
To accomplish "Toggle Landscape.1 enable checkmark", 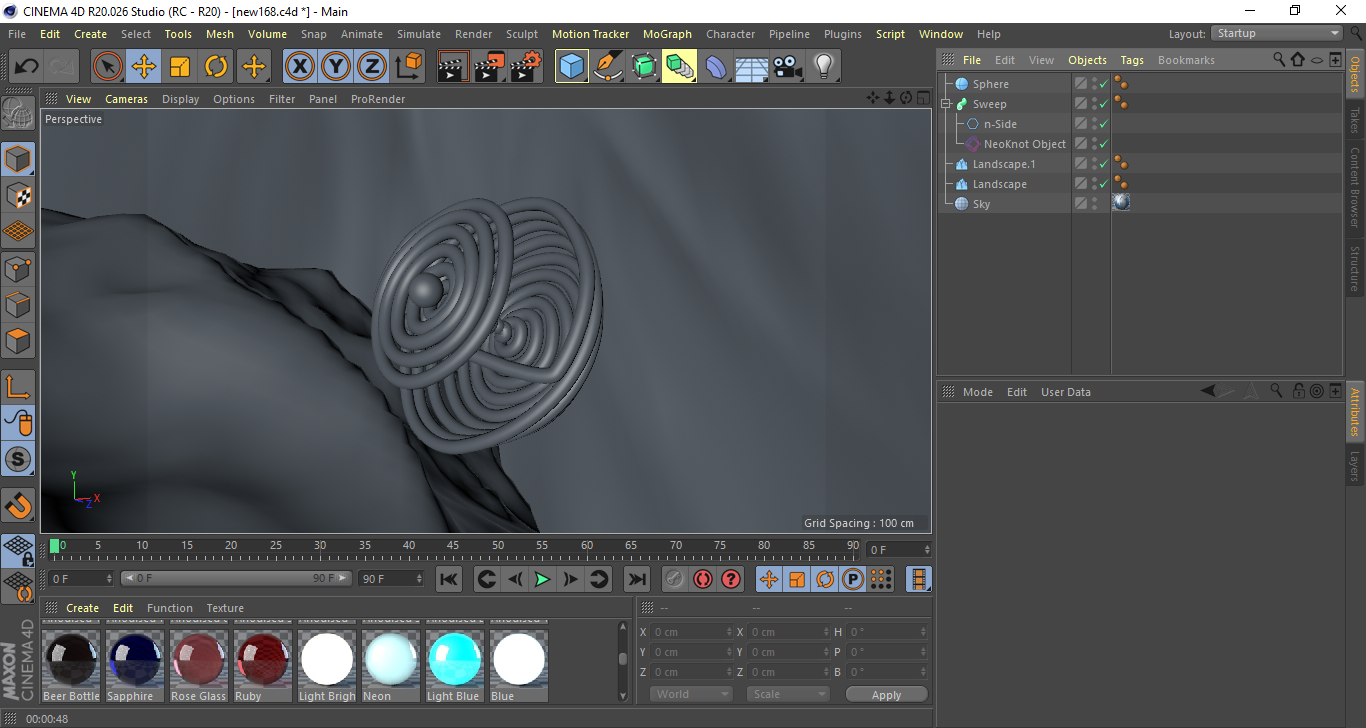I will [1104, 164].
